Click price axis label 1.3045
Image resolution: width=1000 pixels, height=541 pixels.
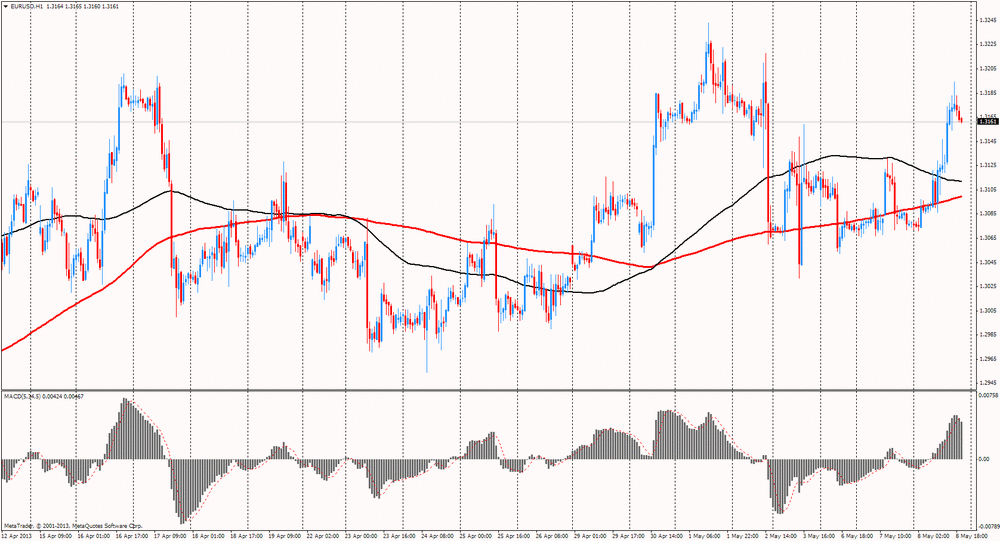click(987, 262)
